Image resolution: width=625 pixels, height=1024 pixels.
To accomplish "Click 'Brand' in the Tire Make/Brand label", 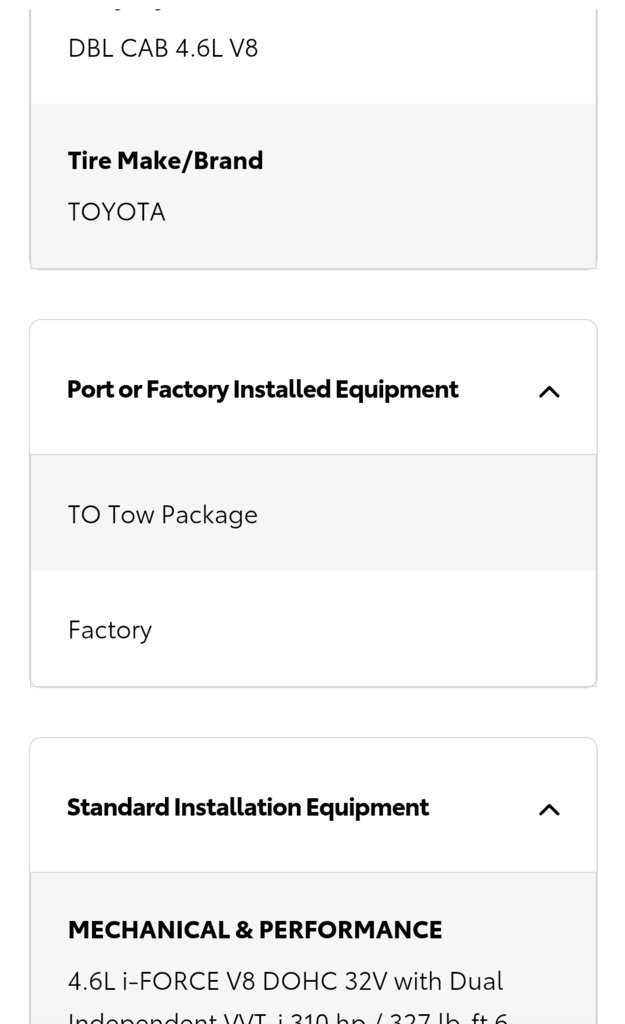I will pyautogui.click(x=229, y=161).
